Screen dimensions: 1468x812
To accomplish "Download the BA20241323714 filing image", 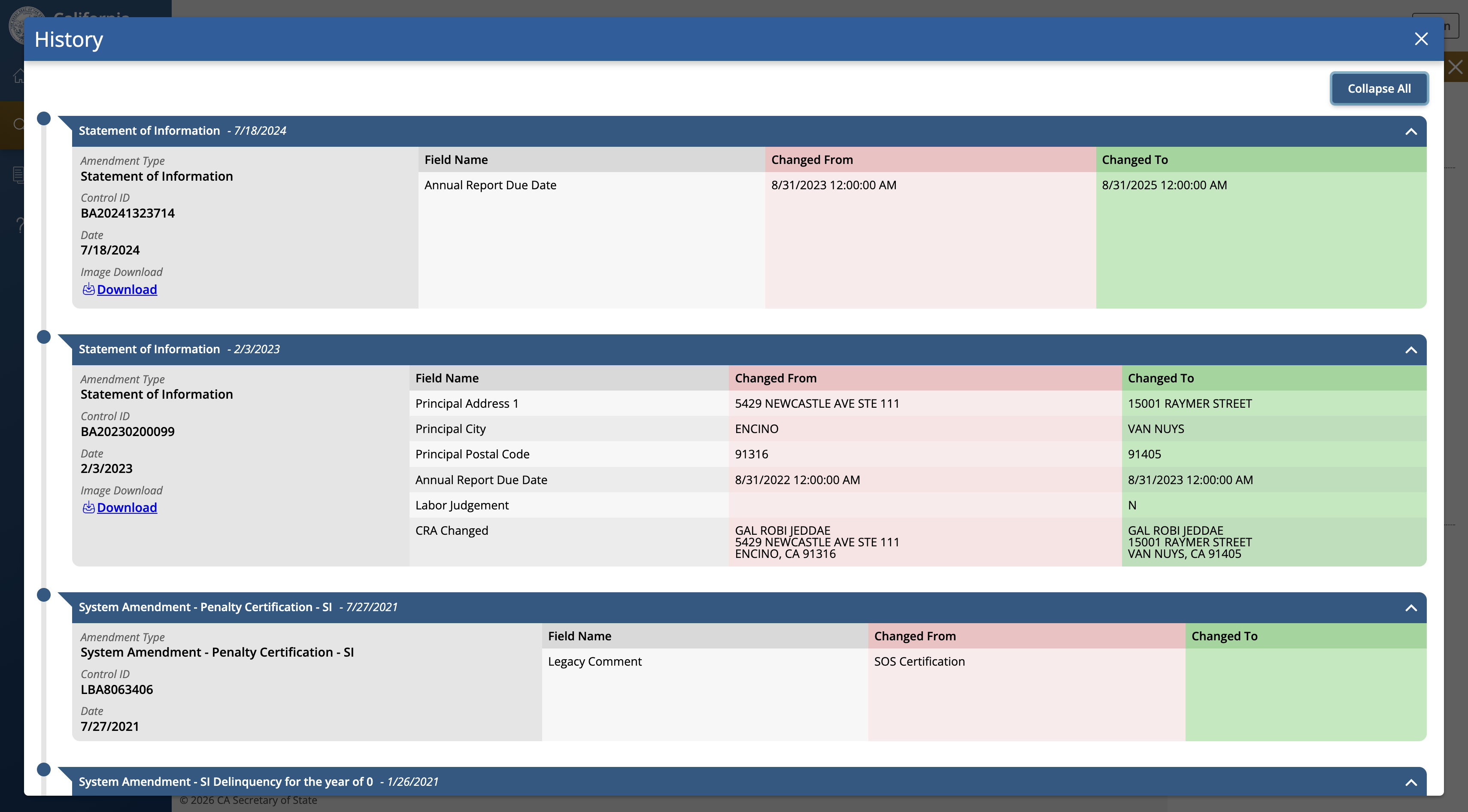I will [127, 289].
